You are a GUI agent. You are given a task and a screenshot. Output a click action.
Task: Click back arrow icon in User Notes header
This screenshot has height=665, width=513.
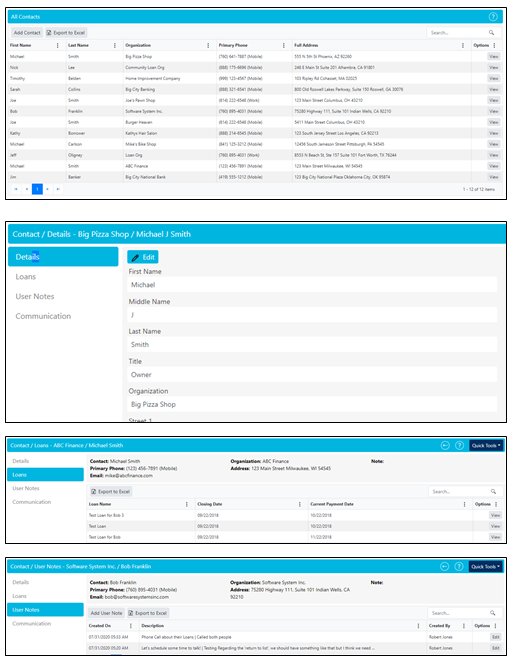point(444,567)
